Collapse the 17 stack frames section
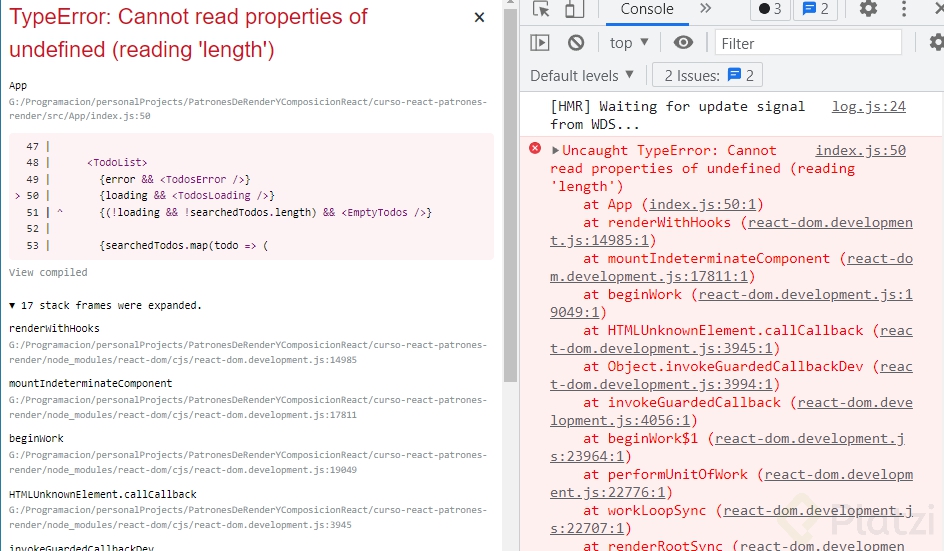Image resolution: width=944 pixels, height=551 pixels. (x=105, y=305)
